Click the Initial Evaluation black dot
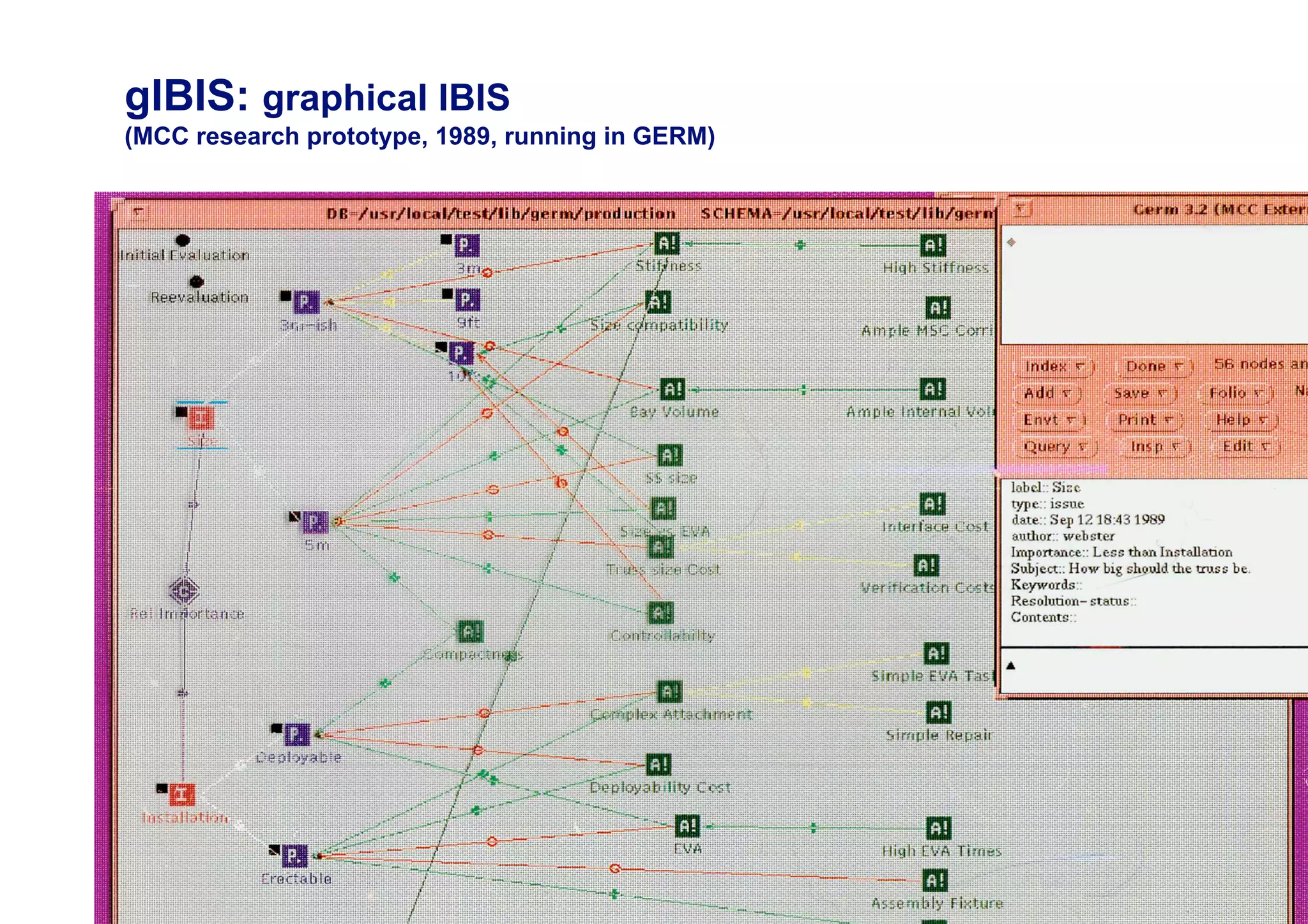The image size is (1308, 924). click(183, 240)
